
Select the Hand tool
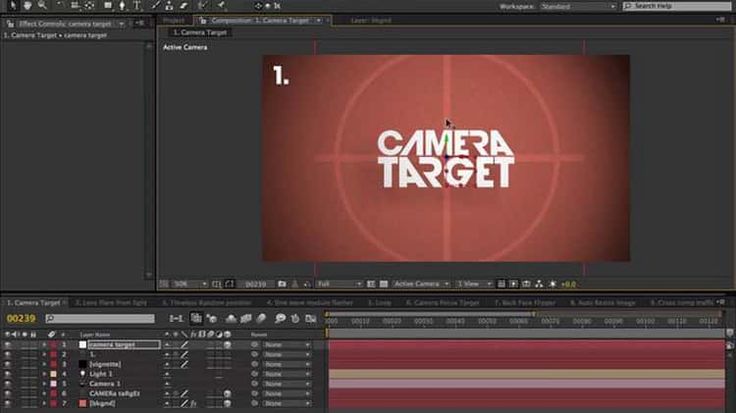[27, 6]
